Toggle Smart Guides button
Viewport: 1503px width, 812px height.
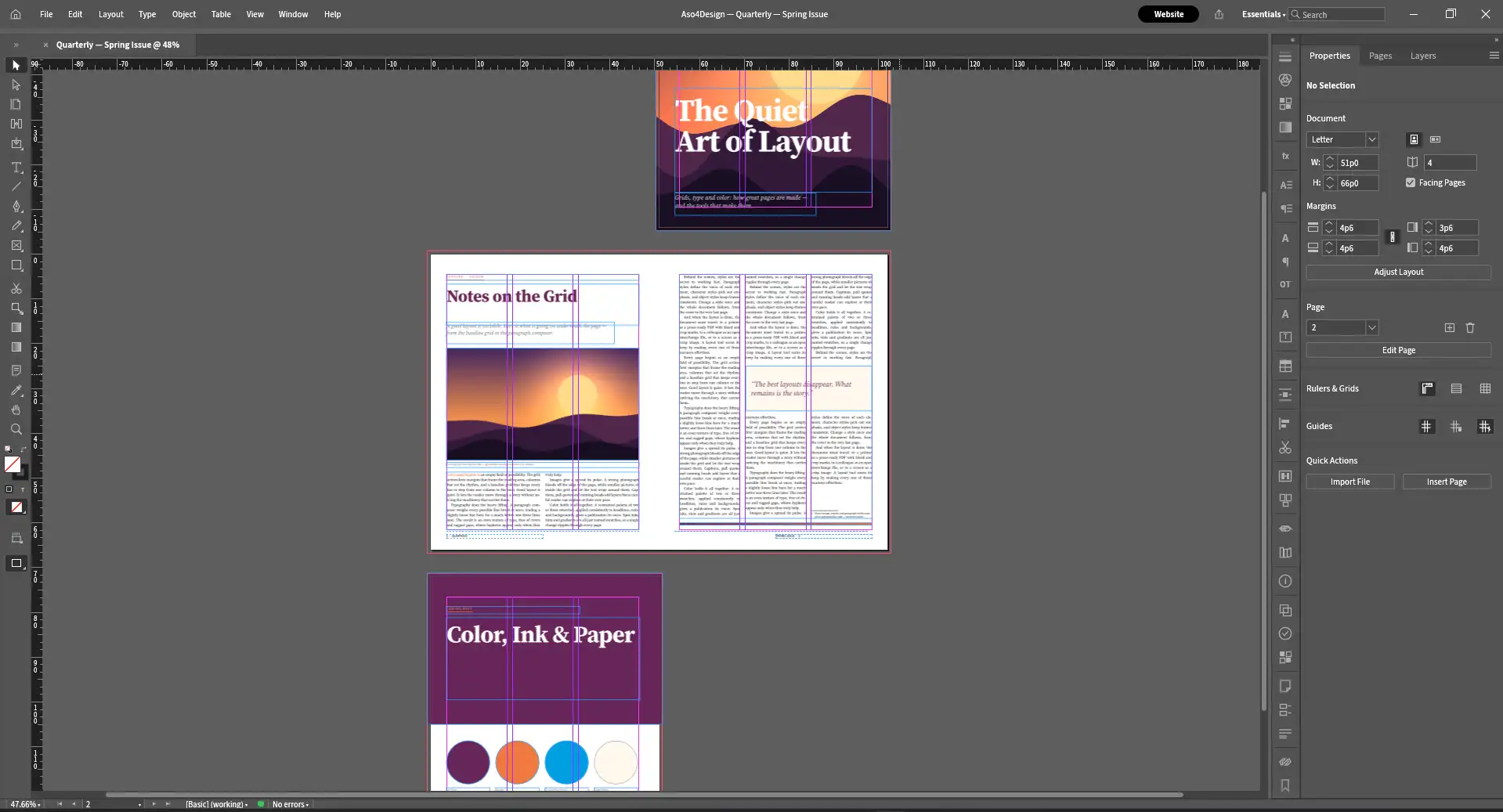[x=1485, y=427]
